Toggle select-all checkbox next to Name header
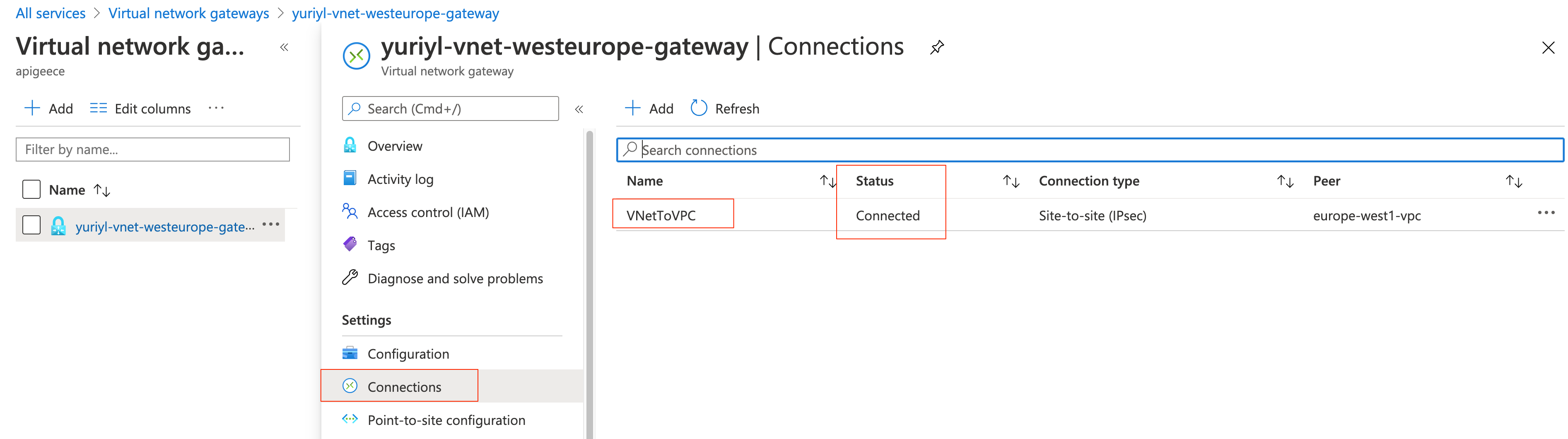 pos(31,189)
